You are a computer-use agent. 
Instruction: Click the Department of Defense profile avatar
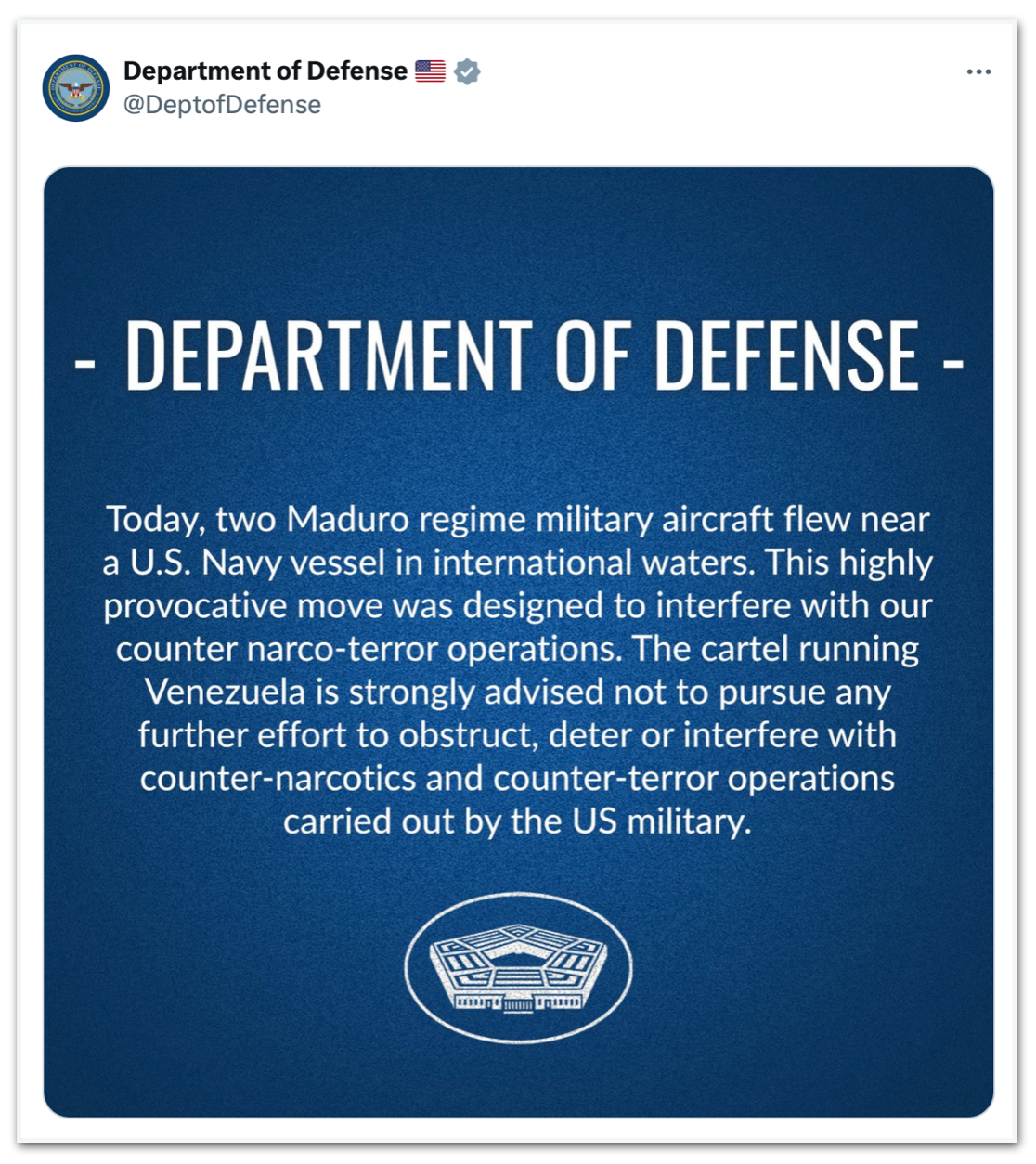pos(76,88)
